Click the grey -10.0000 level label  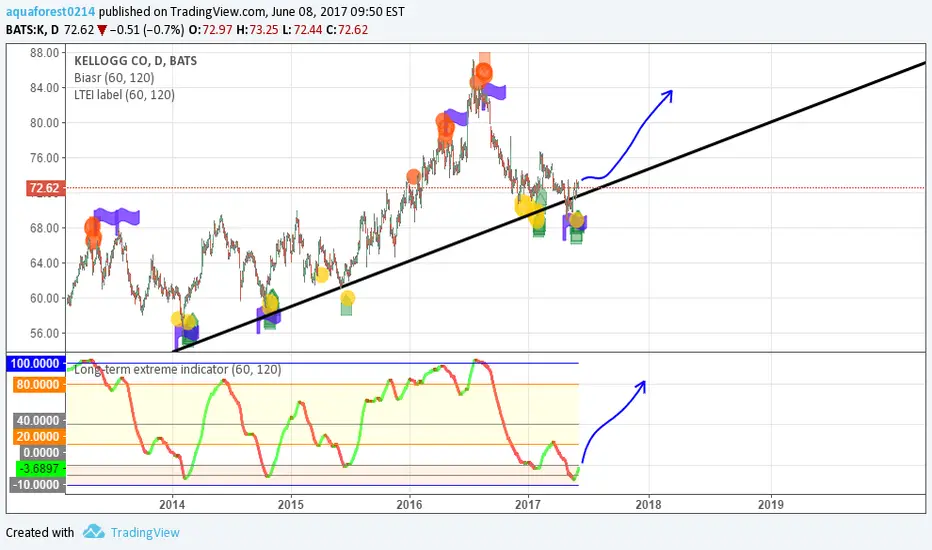click(37, 485)
